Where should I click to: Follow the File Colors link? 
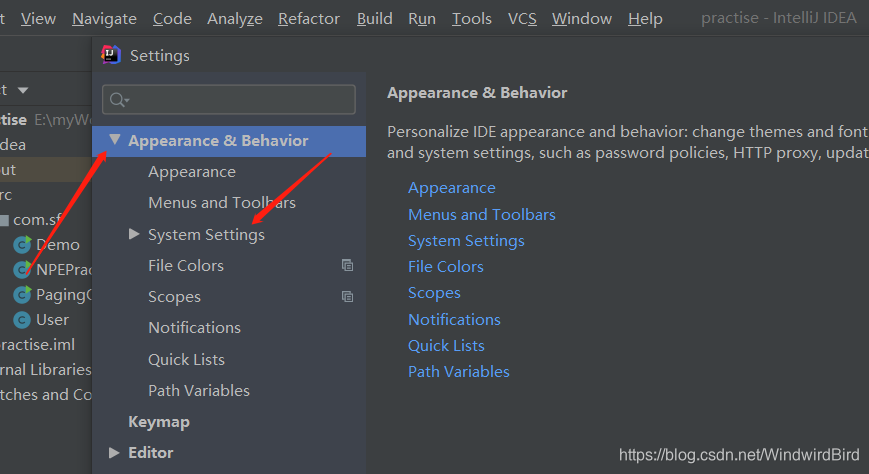446,267
